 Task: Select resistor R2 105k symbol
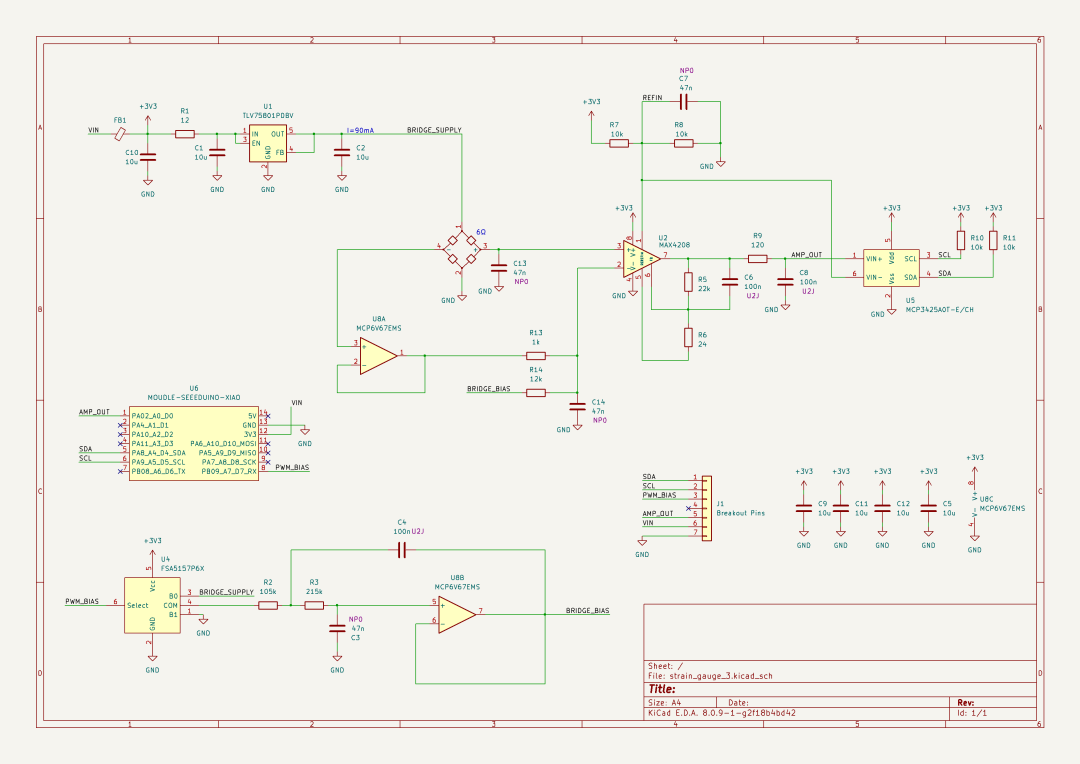click(268, 606)
